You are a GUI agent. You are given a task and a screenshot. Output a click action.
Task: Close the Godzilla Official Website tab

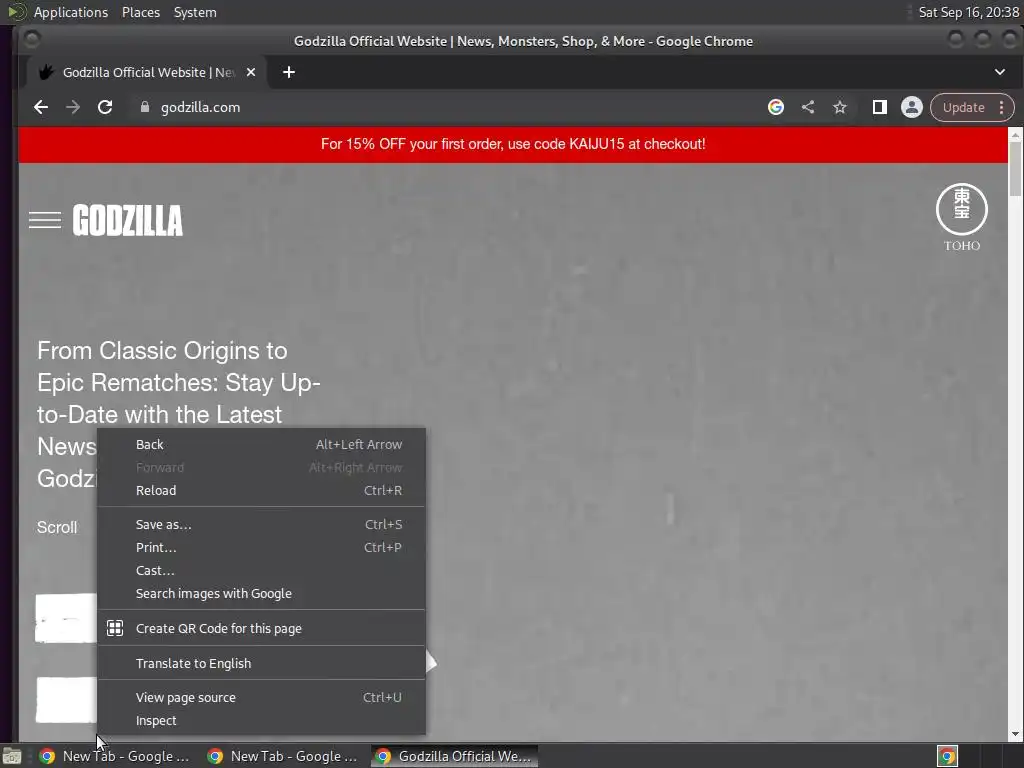pyautogui.click(x=251, y=72)
